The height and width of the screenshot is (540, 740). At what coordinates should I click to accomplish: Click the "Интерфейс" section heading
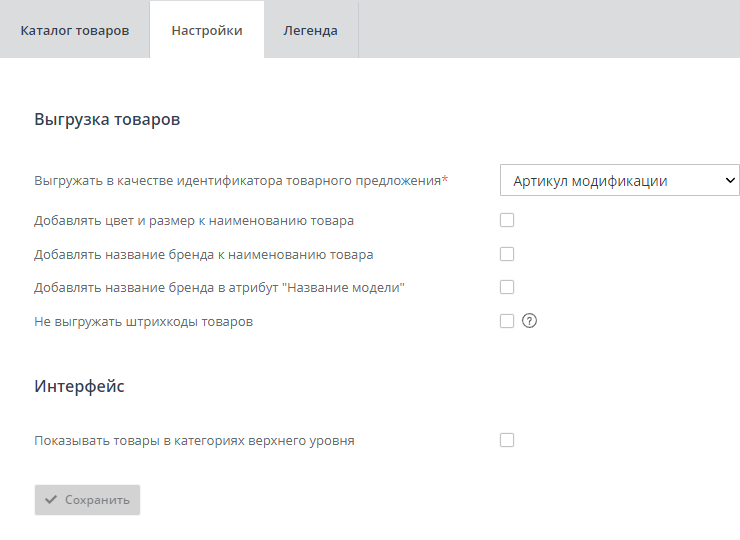(79, 386)
